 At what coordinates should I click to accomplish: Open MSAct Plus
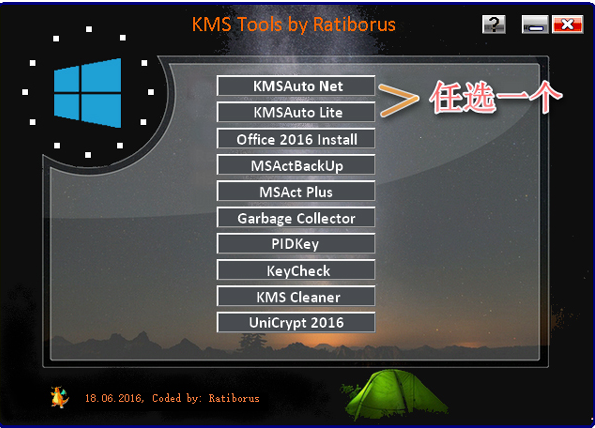(x=296, y=191)
